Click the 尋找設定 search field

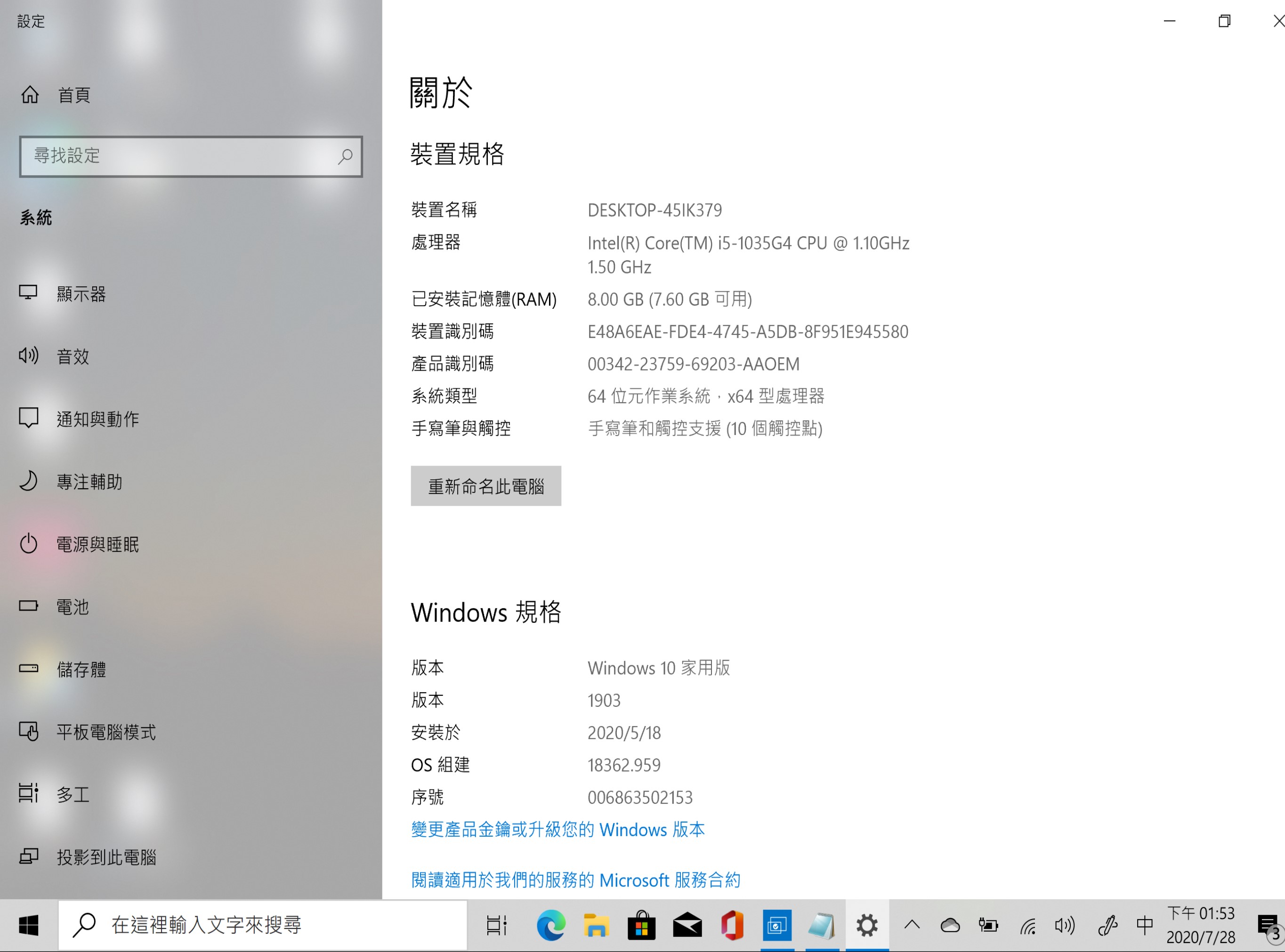[x=191, y=156]
